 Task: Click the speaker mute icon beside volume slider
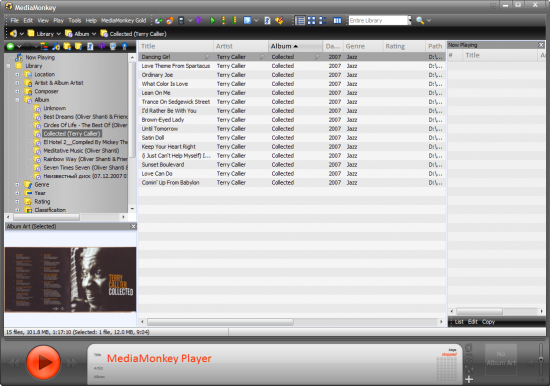(531, 364)
